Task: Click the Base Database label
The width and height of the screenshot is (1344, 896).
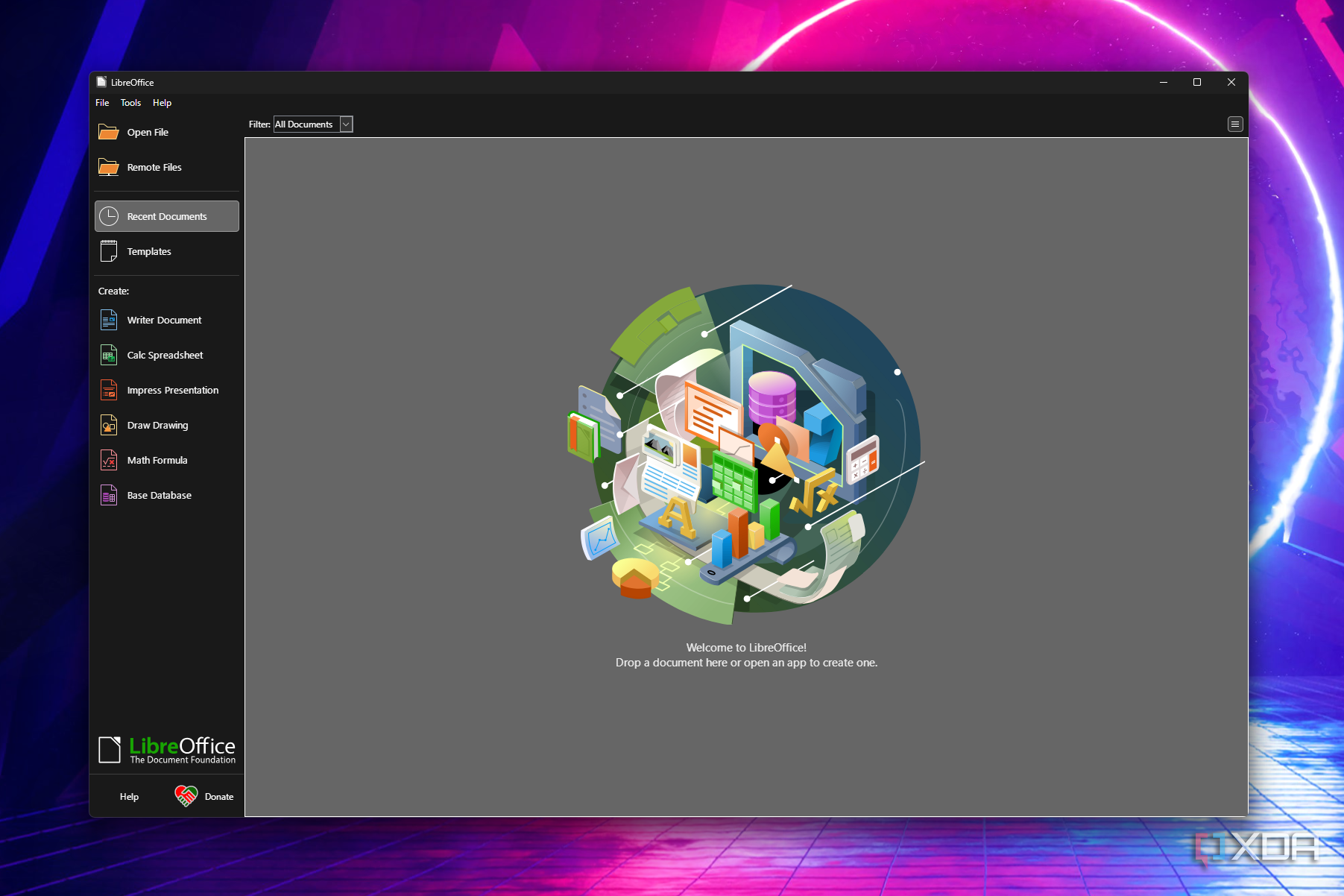Action: coord(160,495)
